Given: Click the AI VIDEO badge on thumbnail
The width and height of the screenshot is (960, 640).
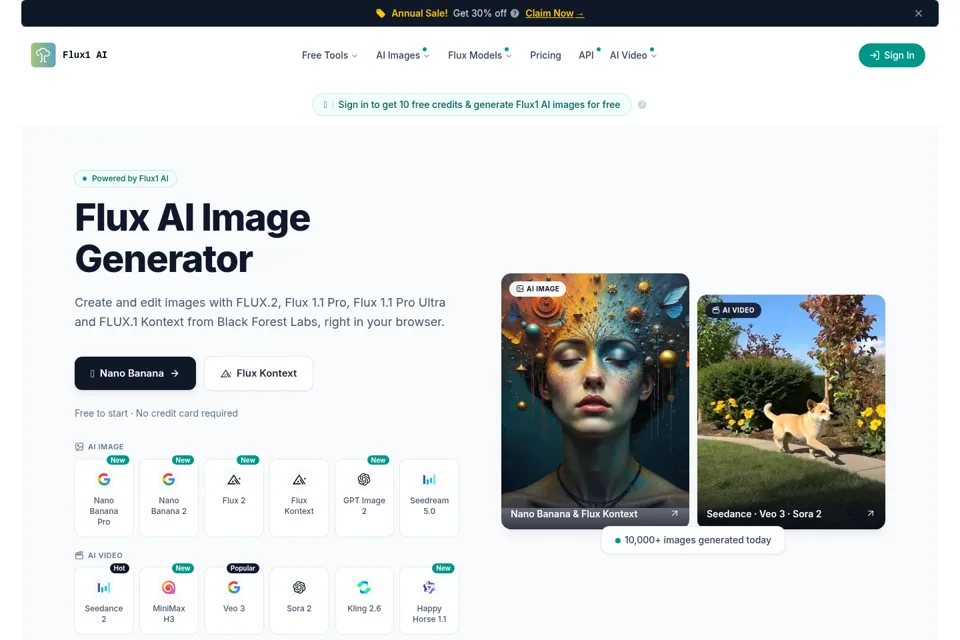Looking at the screenshot, I should [733, 310].
